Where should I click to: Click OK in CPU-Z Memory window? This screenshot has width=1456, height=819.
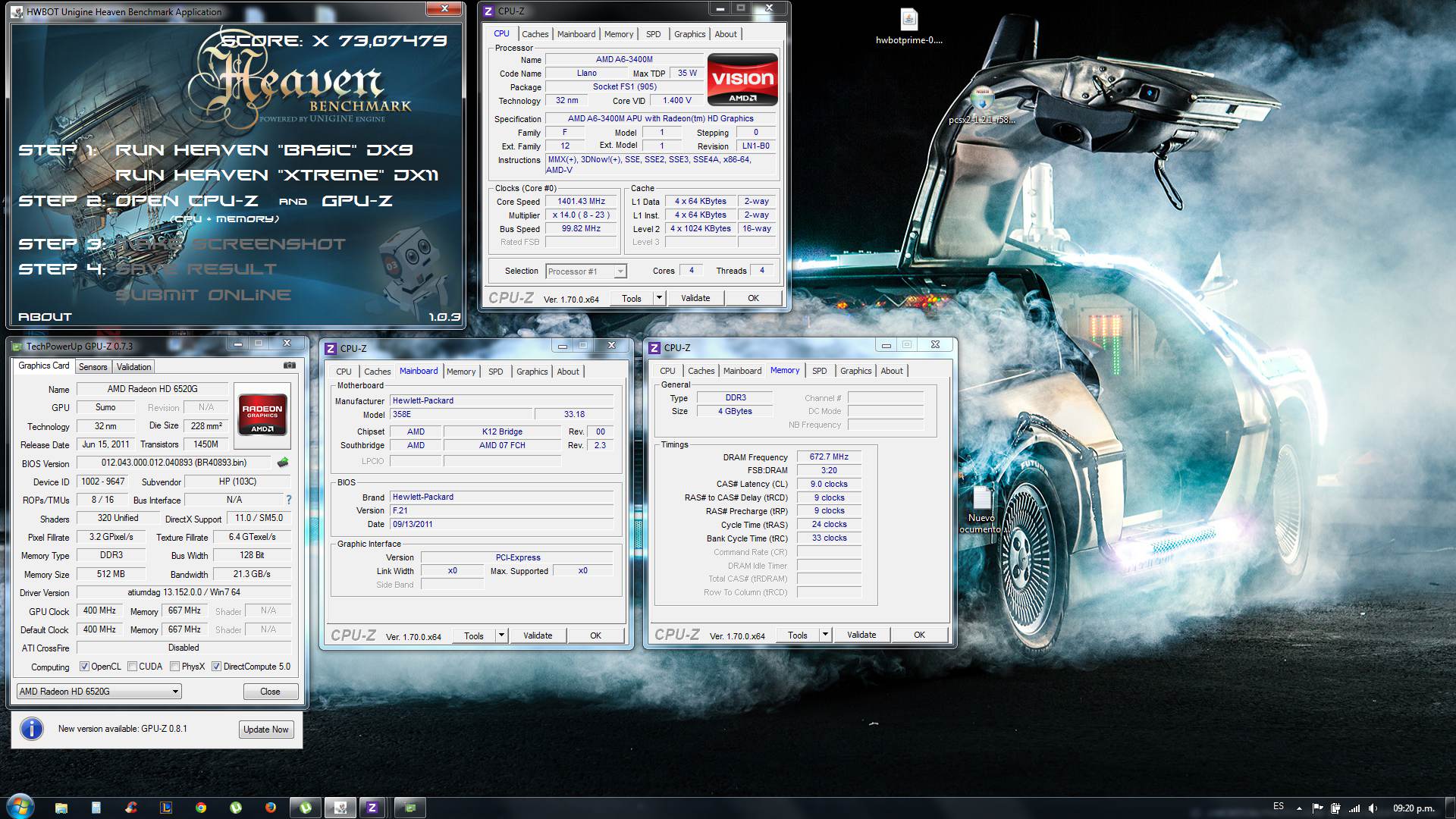tap(919, 635)
